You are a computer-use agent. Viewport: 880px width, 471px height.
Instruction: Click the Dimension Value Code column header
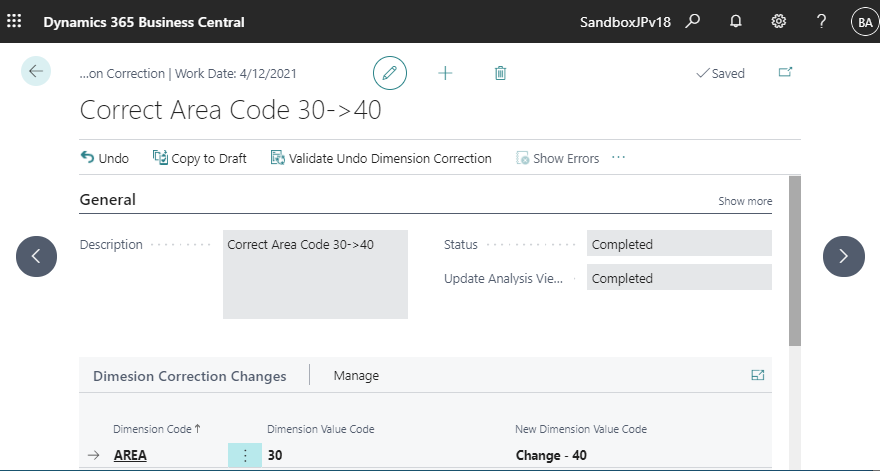pos(320,429)
